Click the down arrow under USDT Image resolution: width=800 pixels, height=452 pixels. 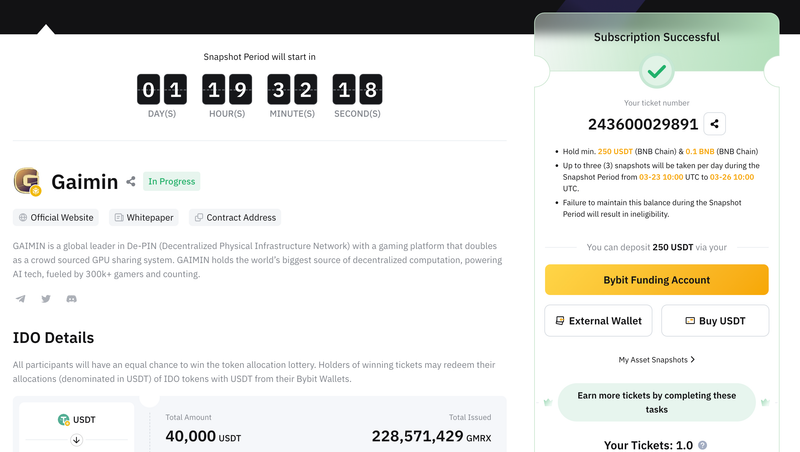coord(77,440)
